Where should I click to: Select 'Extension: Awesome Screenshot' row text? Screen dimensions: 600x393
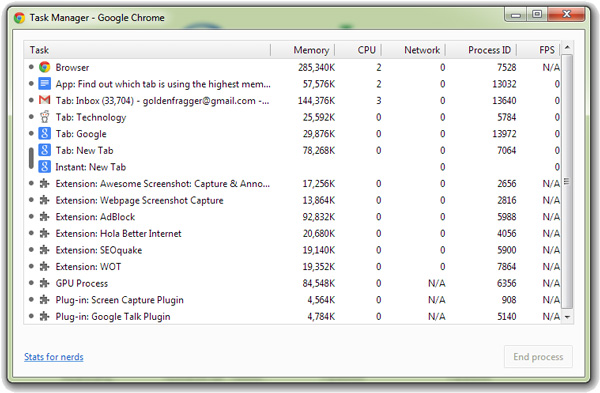163,184
